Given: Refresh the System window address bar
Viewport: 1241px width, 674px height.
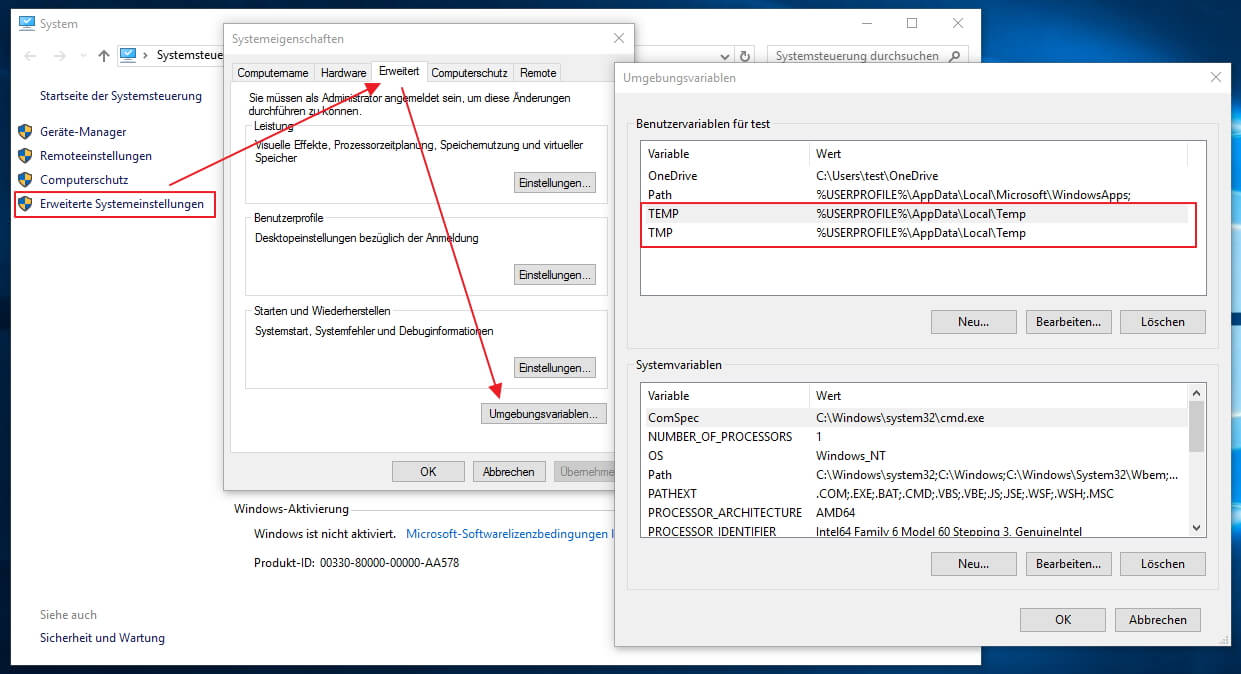Looking at the screenshot, I should point(744,56).
